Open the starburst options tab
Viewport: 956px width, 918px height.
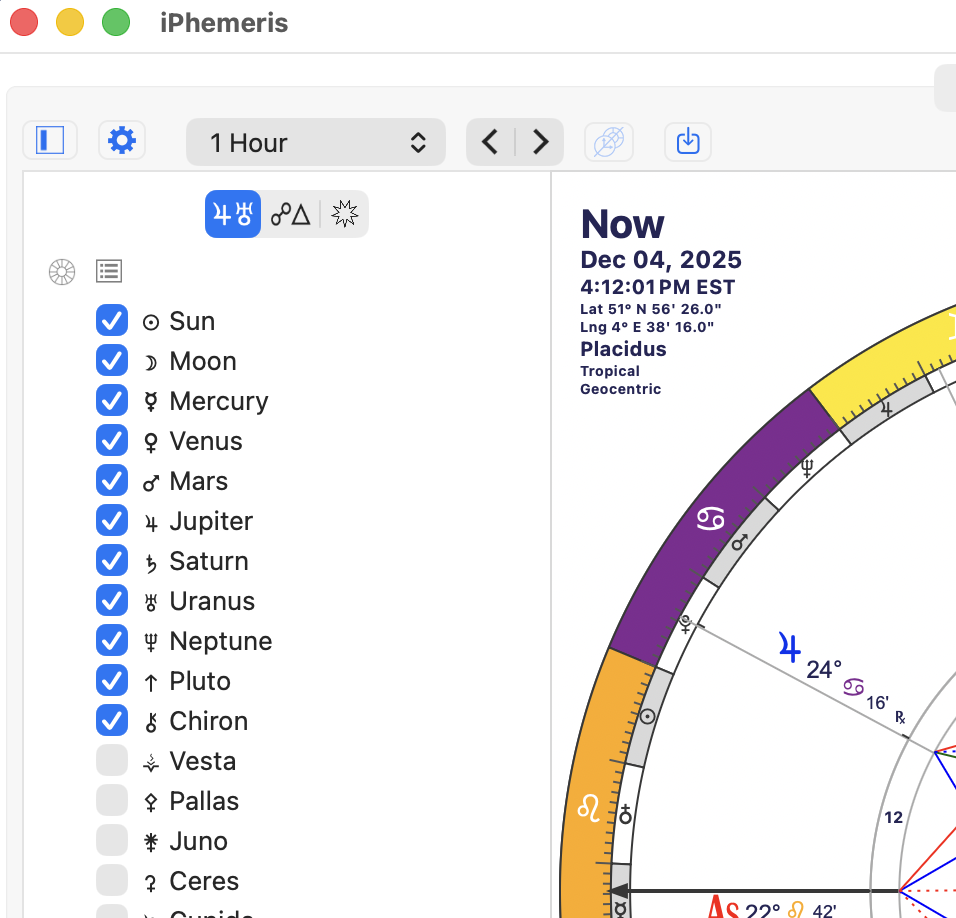(x=344, y=214)
